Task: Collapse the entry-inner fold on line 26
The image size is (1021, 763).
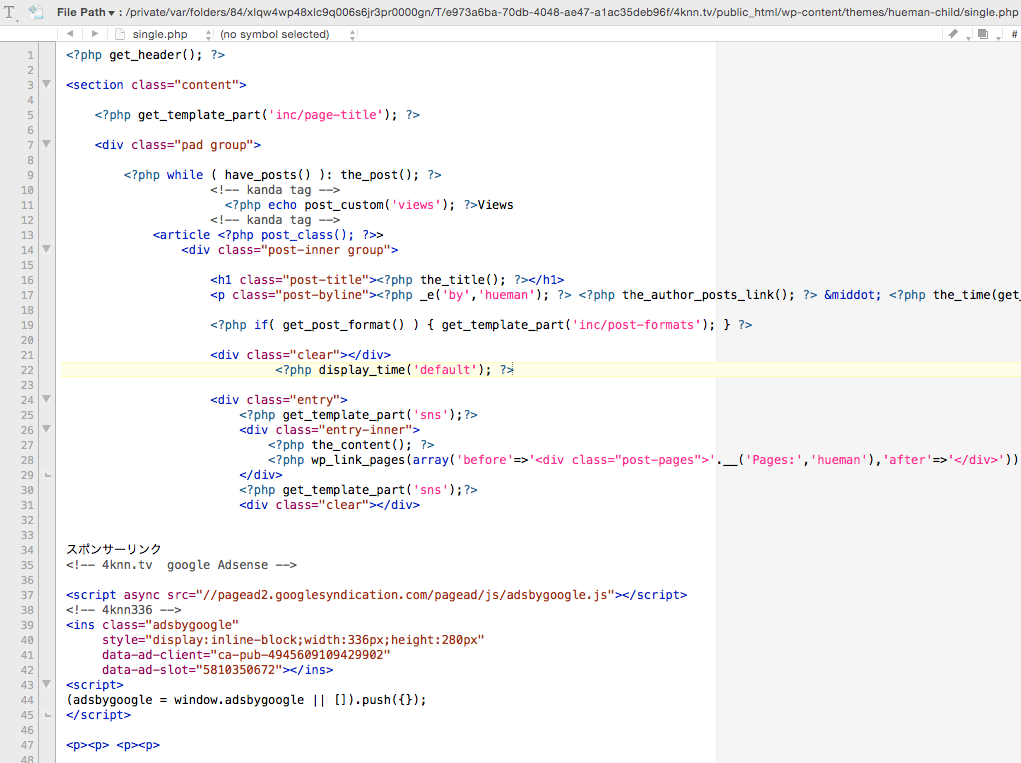Action: (x=46, y=428)
